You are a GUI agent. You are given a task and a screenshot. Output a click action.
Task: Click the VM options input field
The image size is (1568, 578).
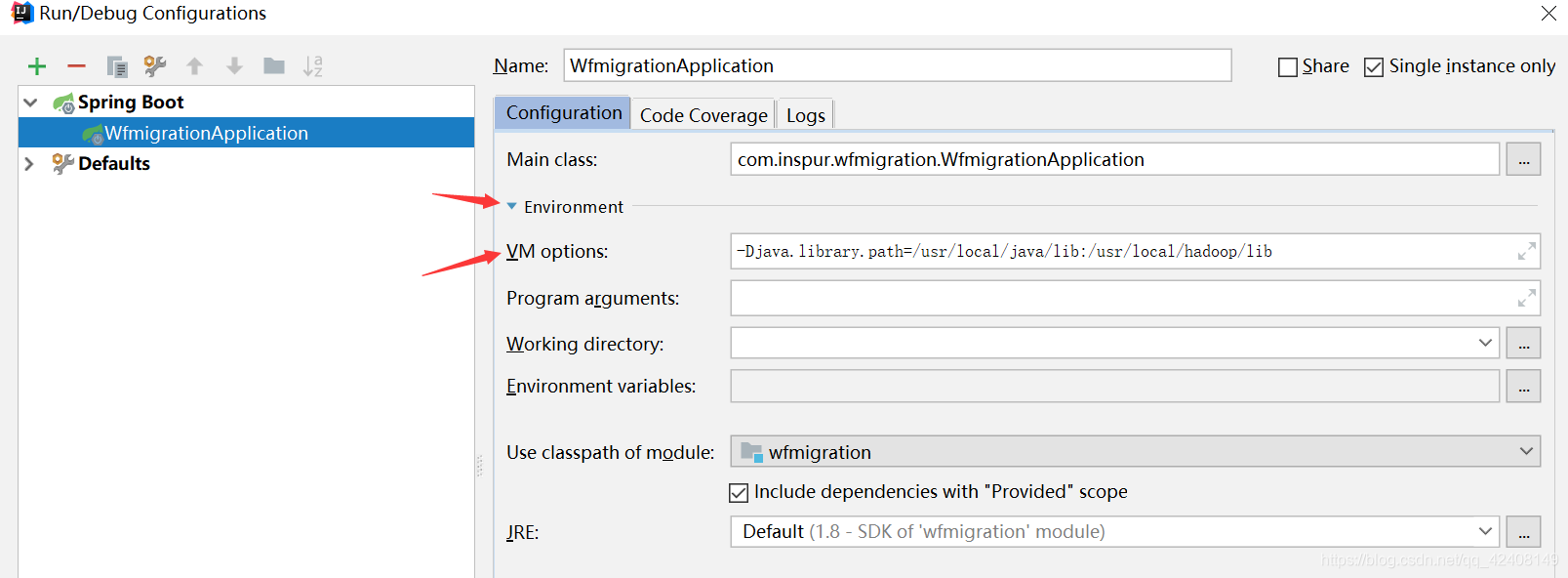tap(1135, 251)
